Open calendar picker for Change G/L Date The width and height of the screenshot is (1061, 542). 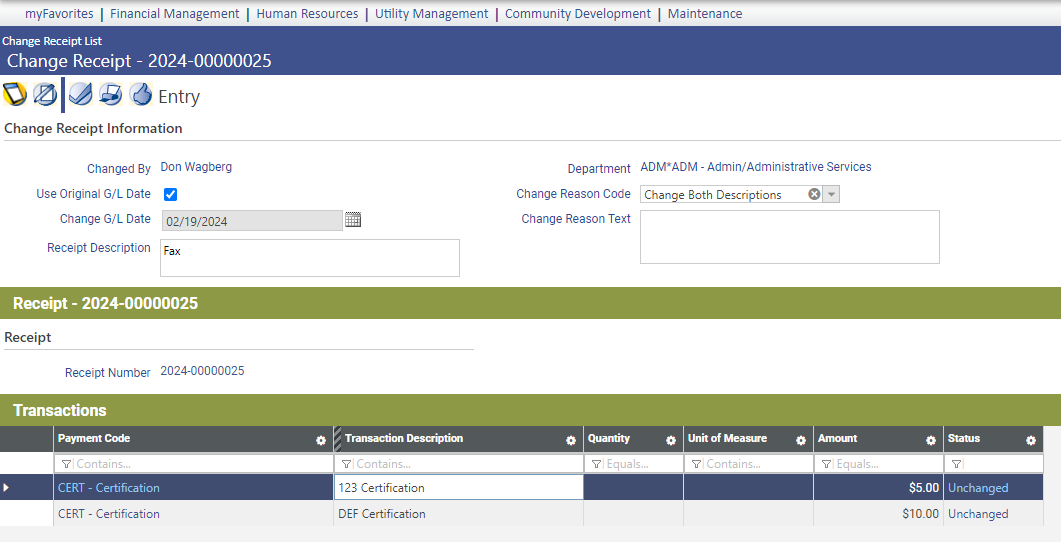click(353, 220)
